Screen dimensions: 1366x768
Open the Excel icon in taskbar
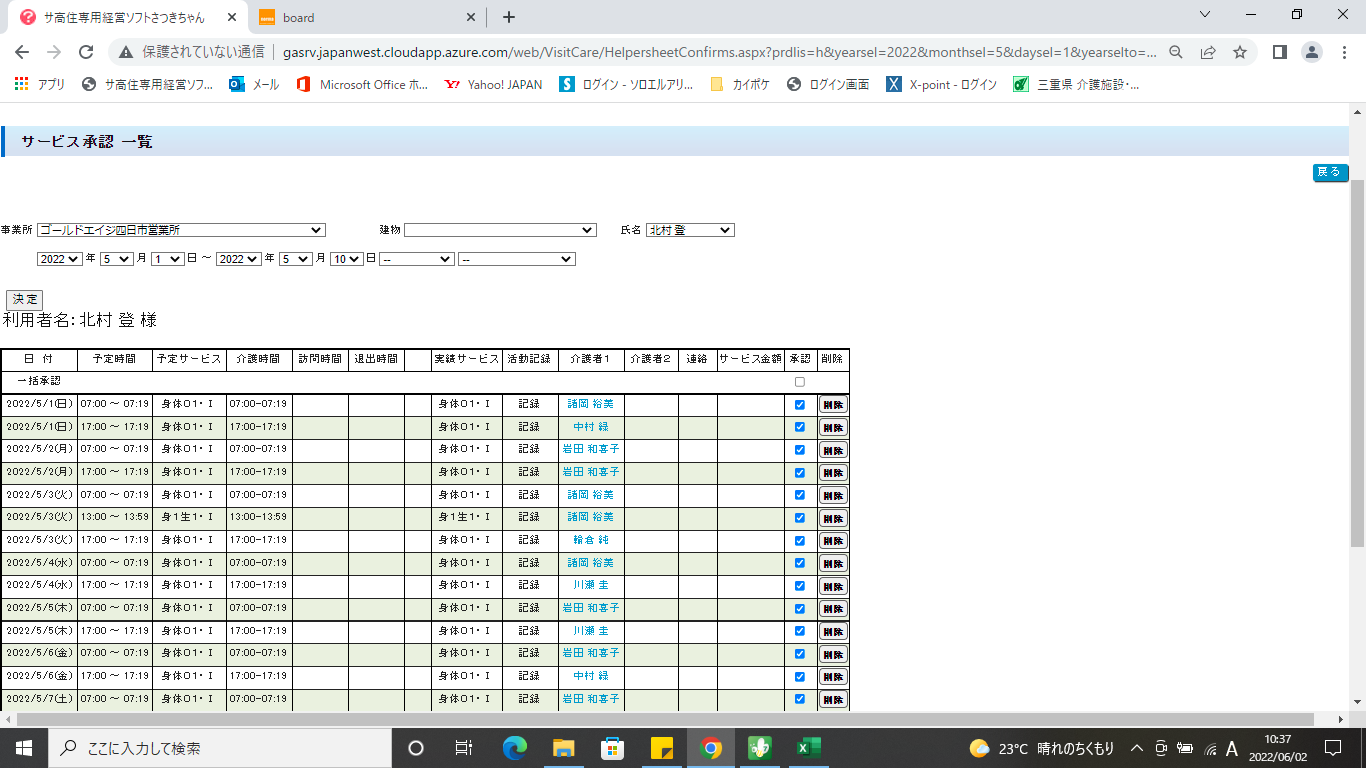808,748
